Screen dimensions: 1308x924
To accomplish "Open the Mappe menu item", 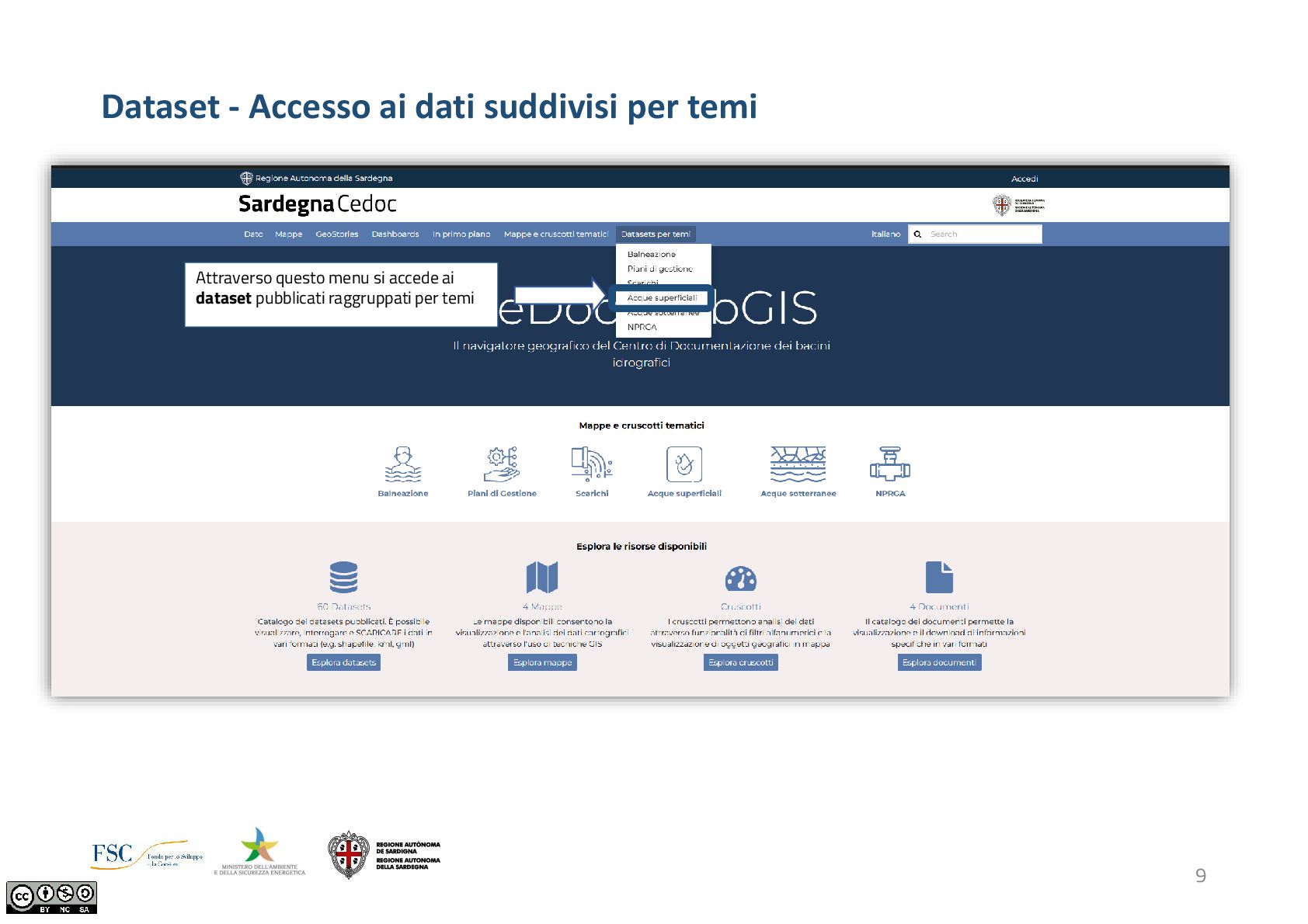I will click(288, 234).
